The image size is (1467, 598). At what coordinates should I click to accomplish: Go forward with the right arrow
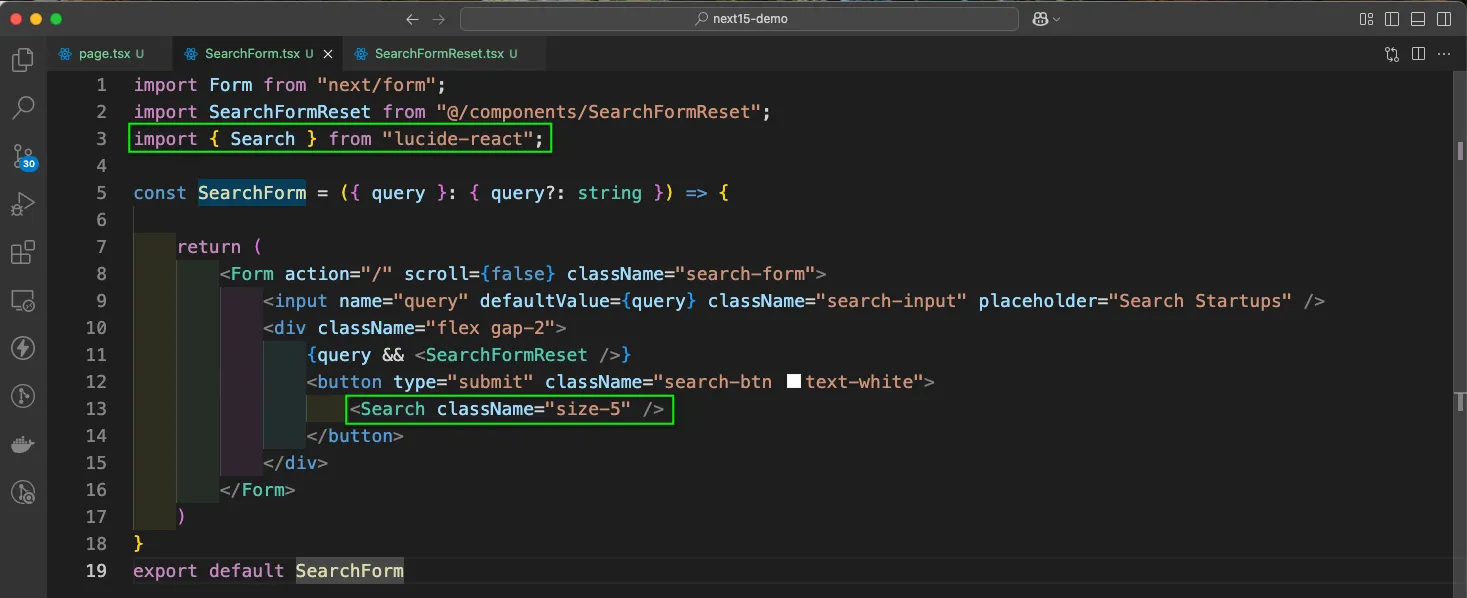point(439,19)
